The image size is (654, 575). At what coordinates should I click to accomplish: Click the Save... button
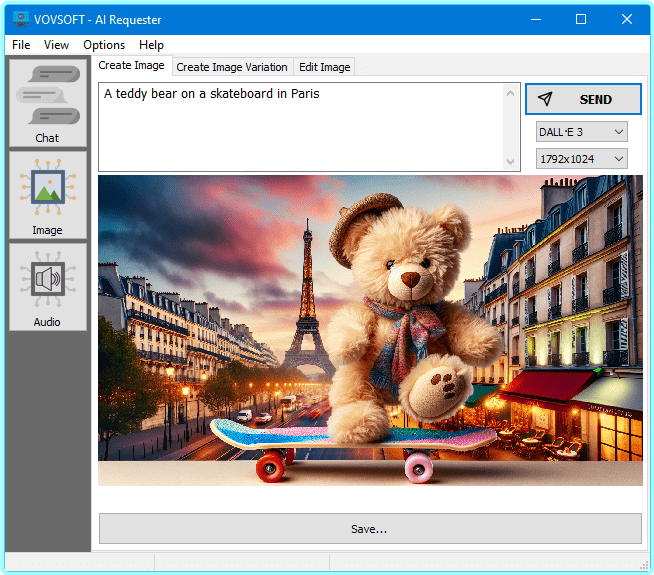(x=370, y=529)
